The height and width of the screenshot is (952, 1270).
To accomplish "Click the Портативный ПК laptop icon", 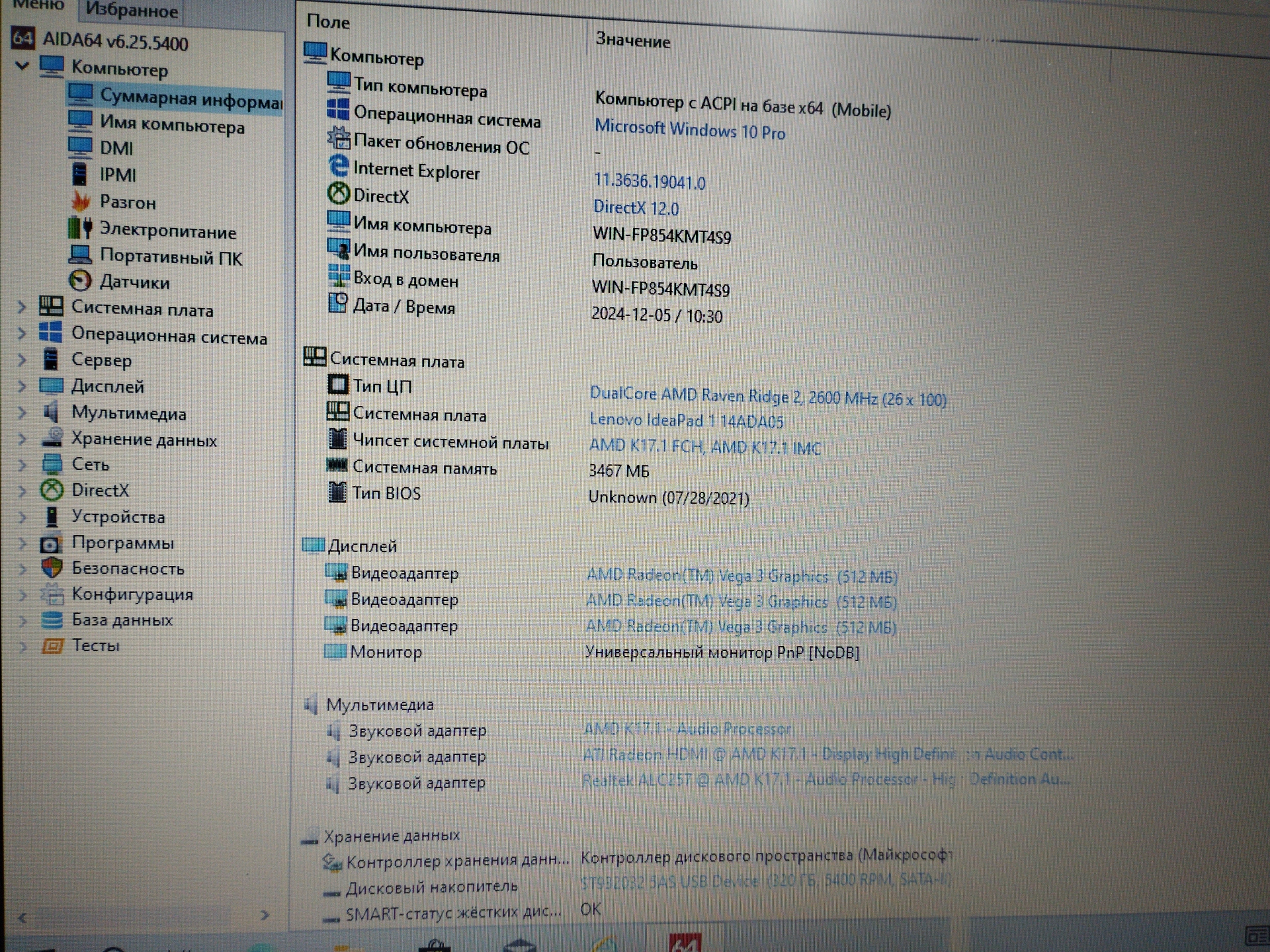I will [80, 255].
